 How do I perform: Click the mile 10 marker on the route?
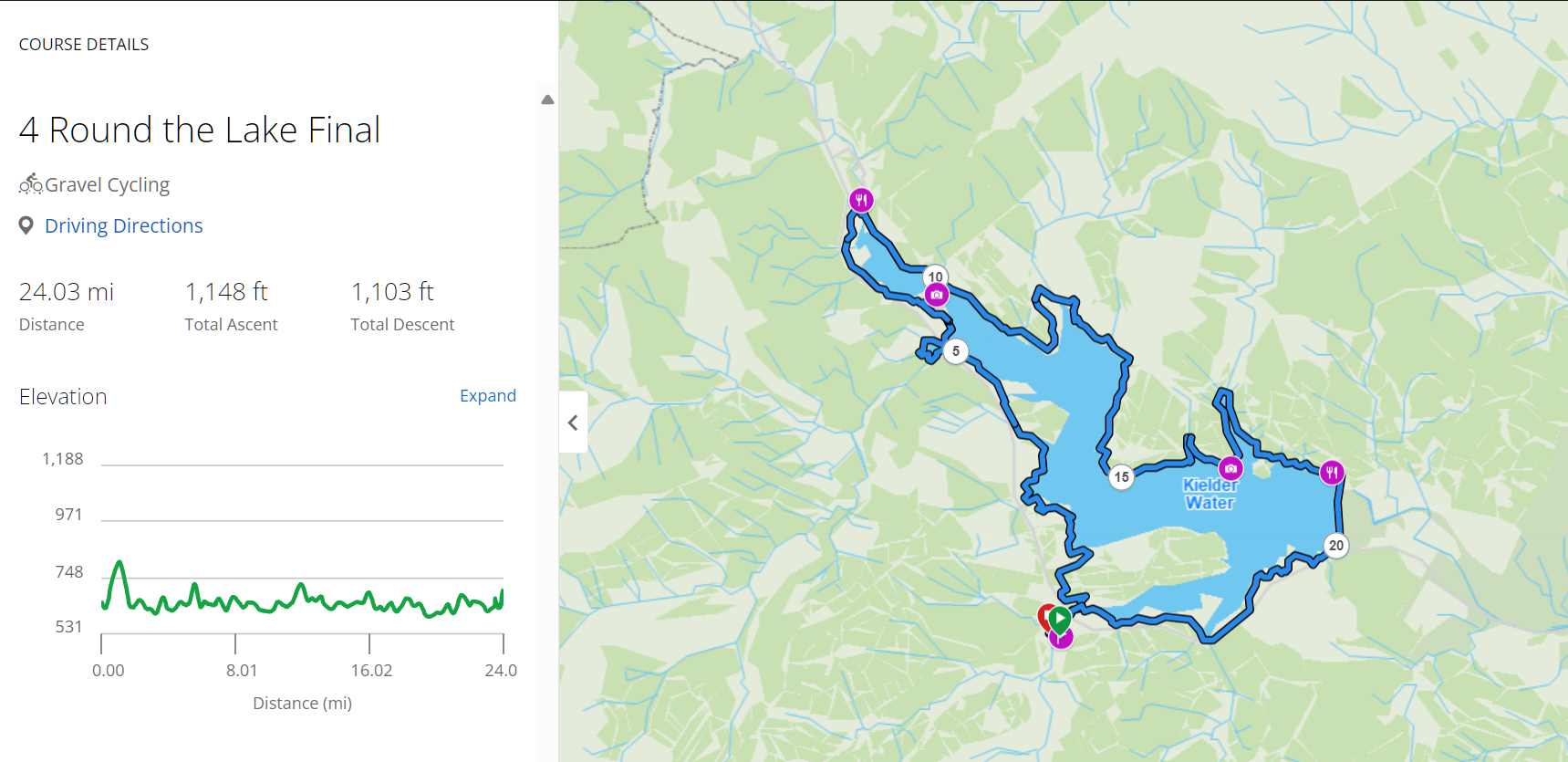pos(934,277)
